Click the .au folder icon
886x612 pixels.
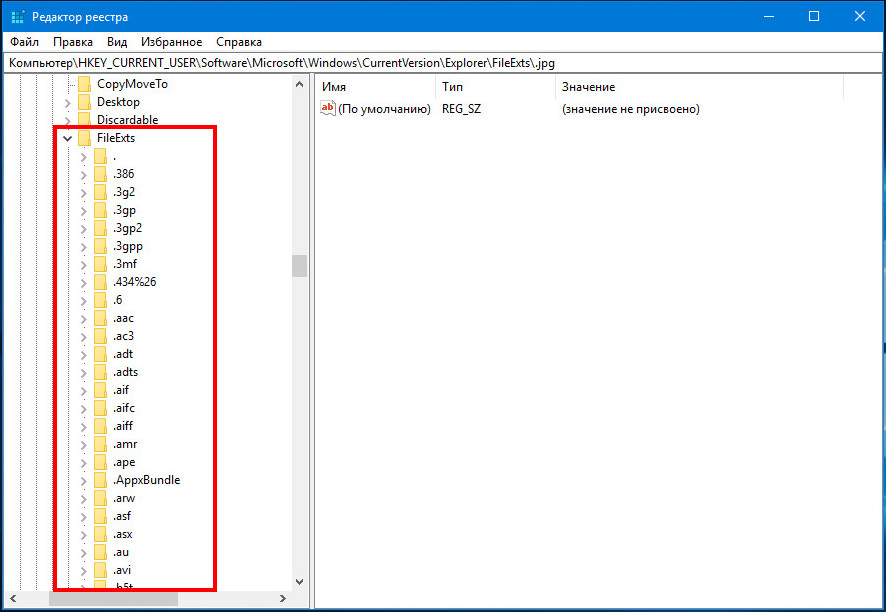click(100, 552)
